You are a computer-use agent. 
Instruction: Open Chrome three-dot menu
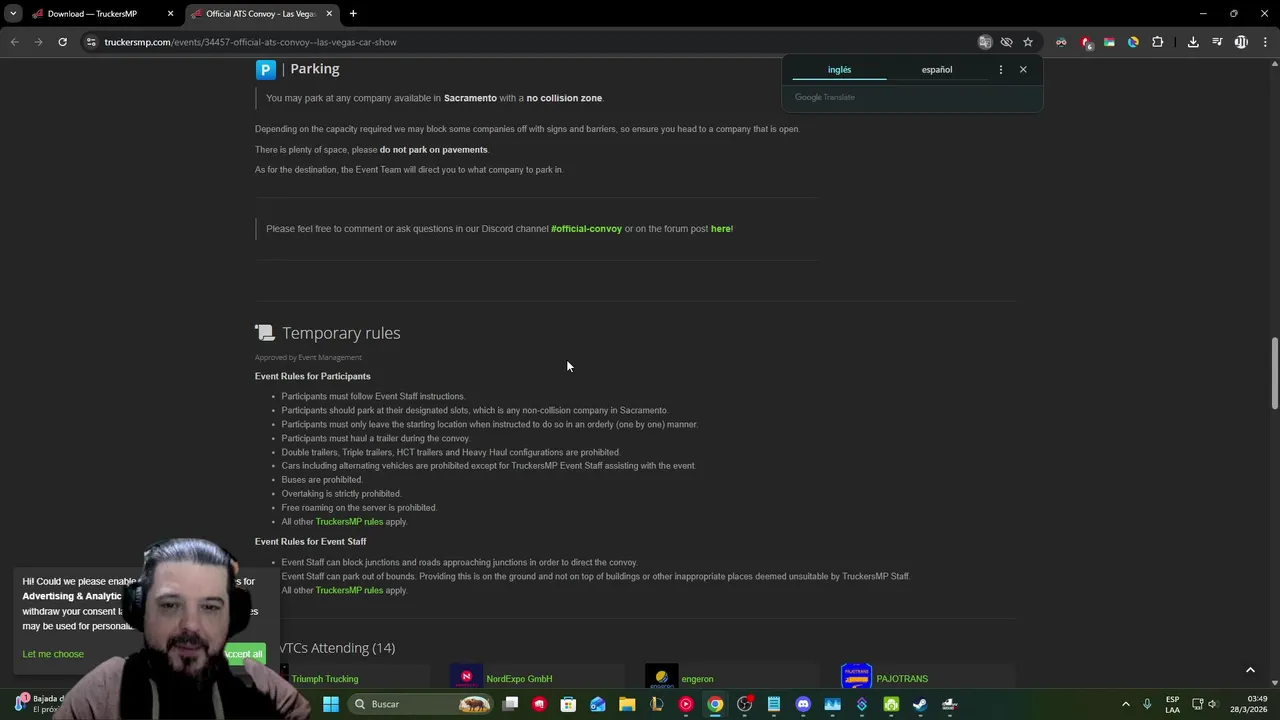(x=1266, y=42)
